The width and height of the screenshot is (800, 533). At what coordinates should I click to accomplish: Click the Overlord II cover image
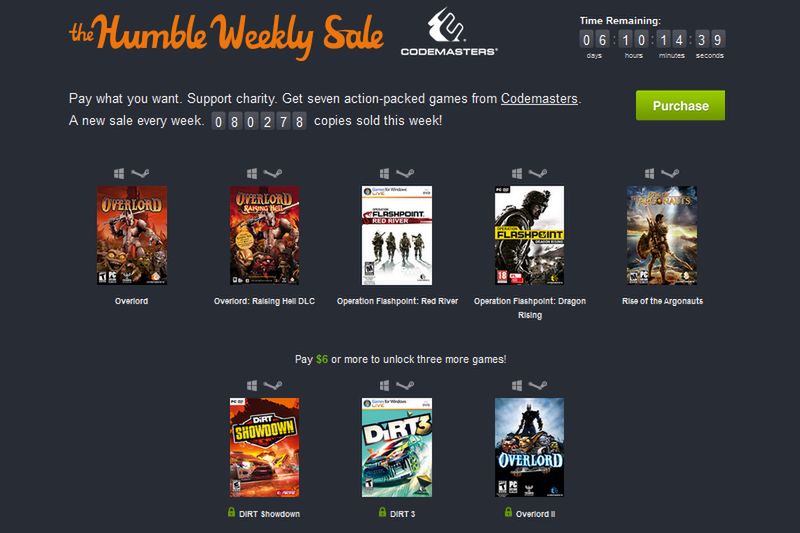[x=530, y=447]
